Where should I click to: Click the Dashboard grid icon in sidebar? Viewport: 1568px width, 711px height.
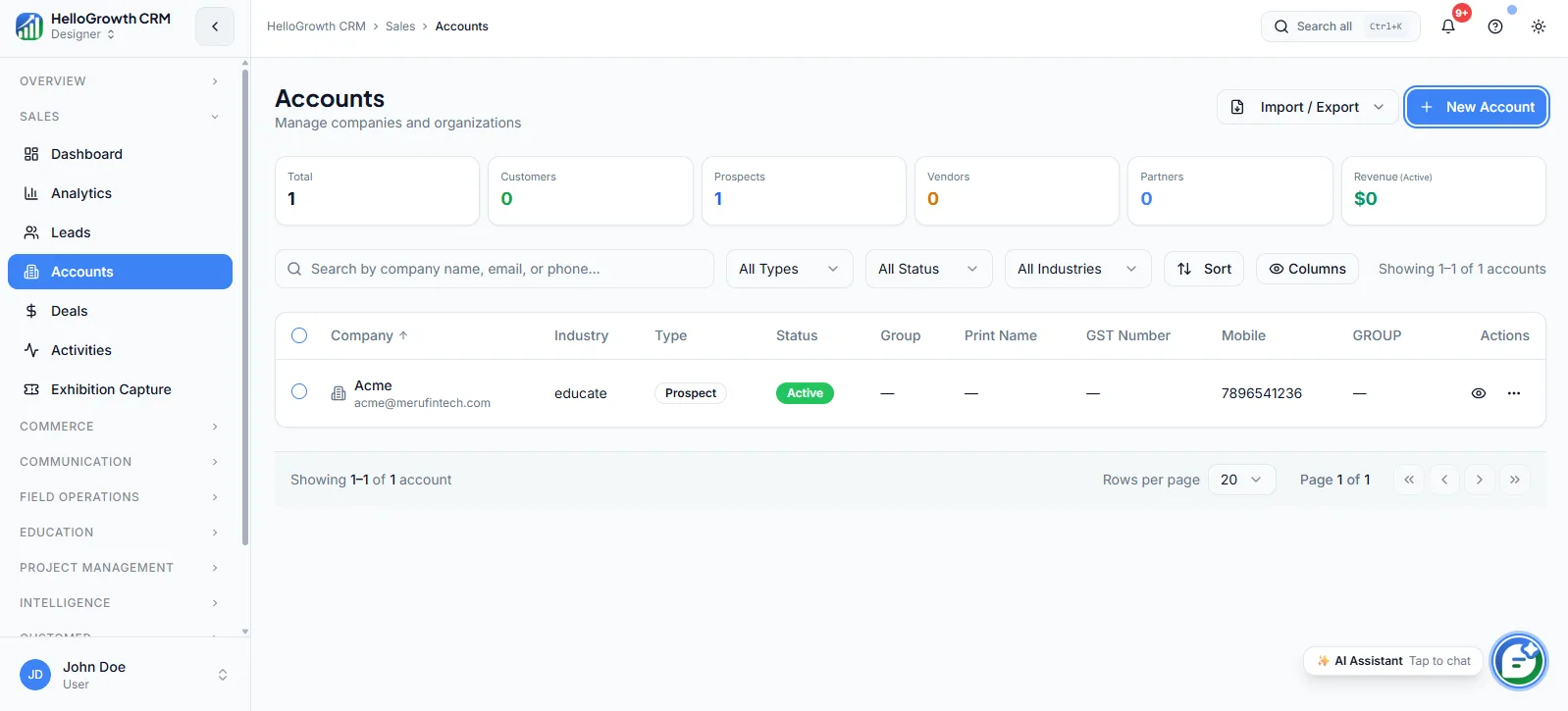tap(31, 154)
